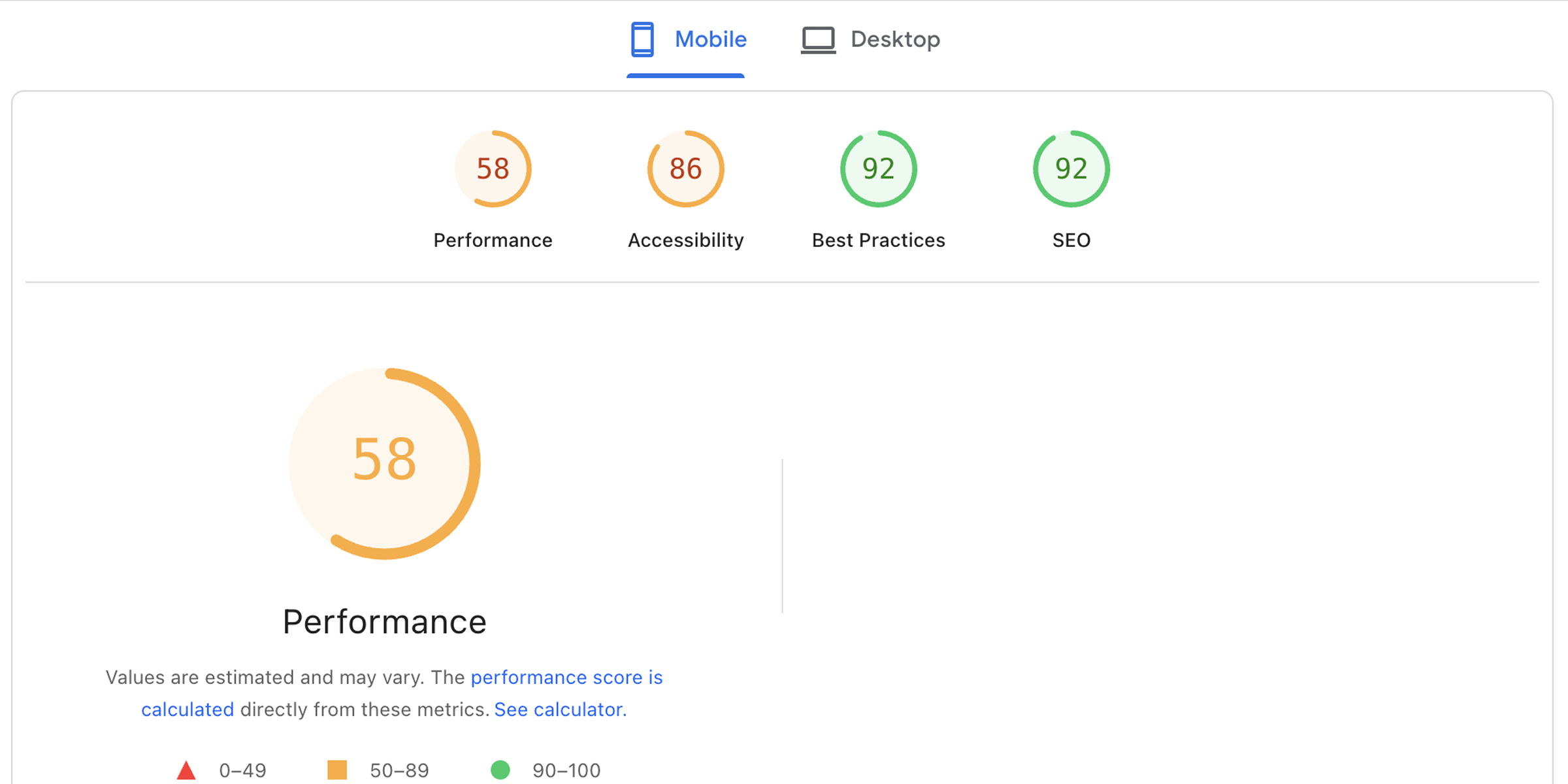Select the Best Practices gauge showing 92
This screenshot has width=1568, height=784.
tap(877, 168)
